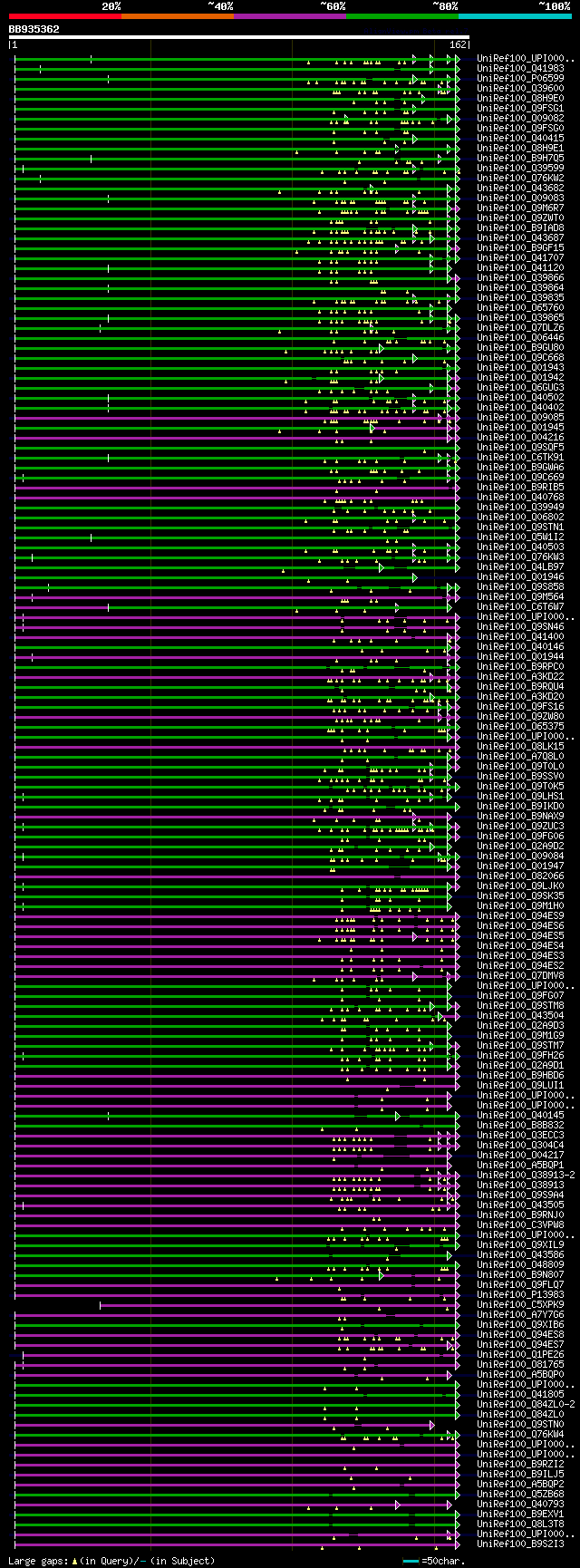Select the UniRef100_Q76KW4 label
Screen dimensions: 580x1568
coord(520,1434)
